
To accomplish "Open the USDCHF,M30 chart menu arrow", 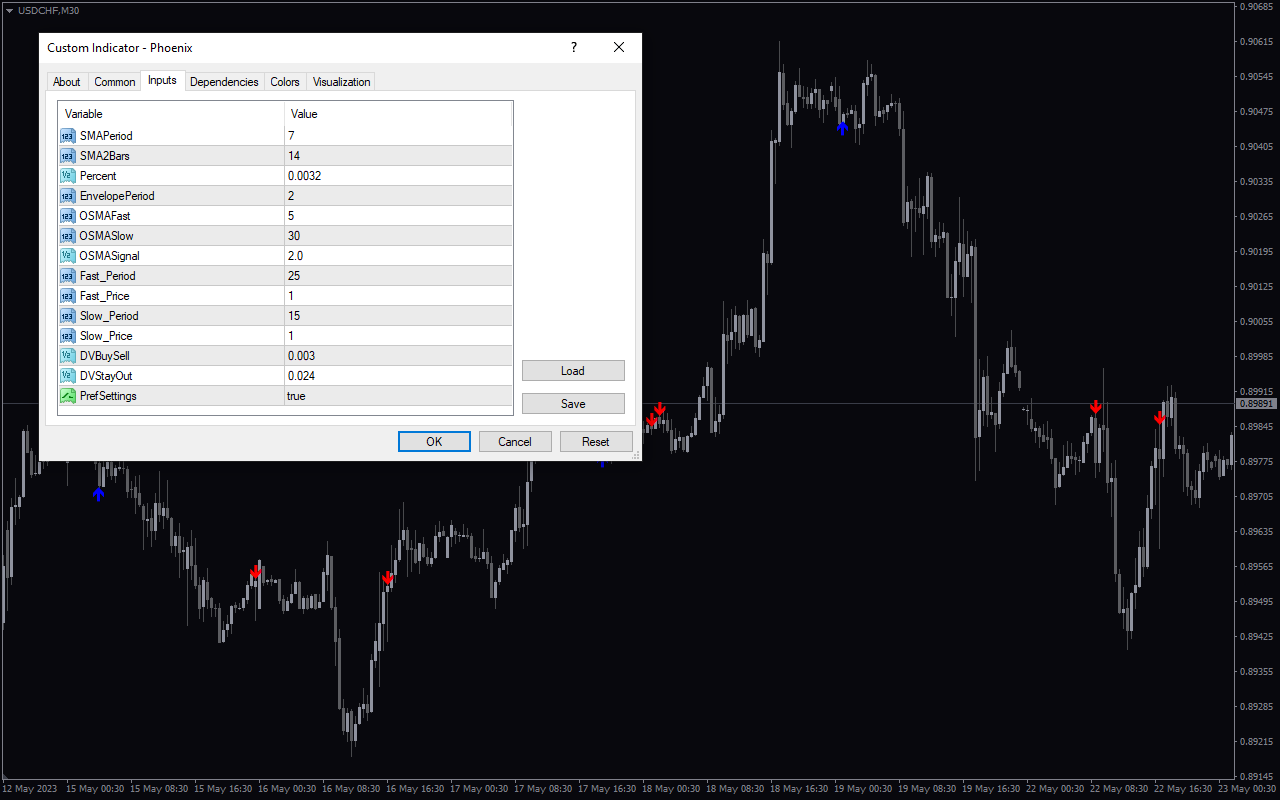I will (x=9, y=10).
